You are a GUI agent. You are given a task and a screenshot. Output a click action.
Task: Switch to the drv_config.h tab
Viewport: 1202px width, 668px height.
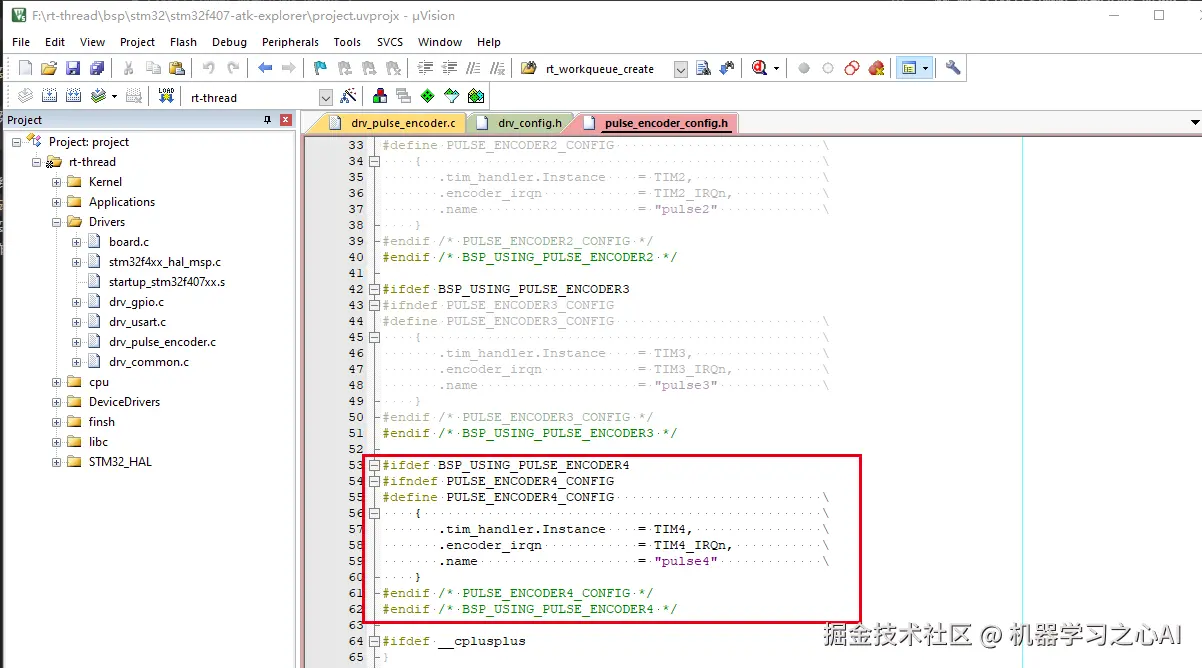coord(519,123)
